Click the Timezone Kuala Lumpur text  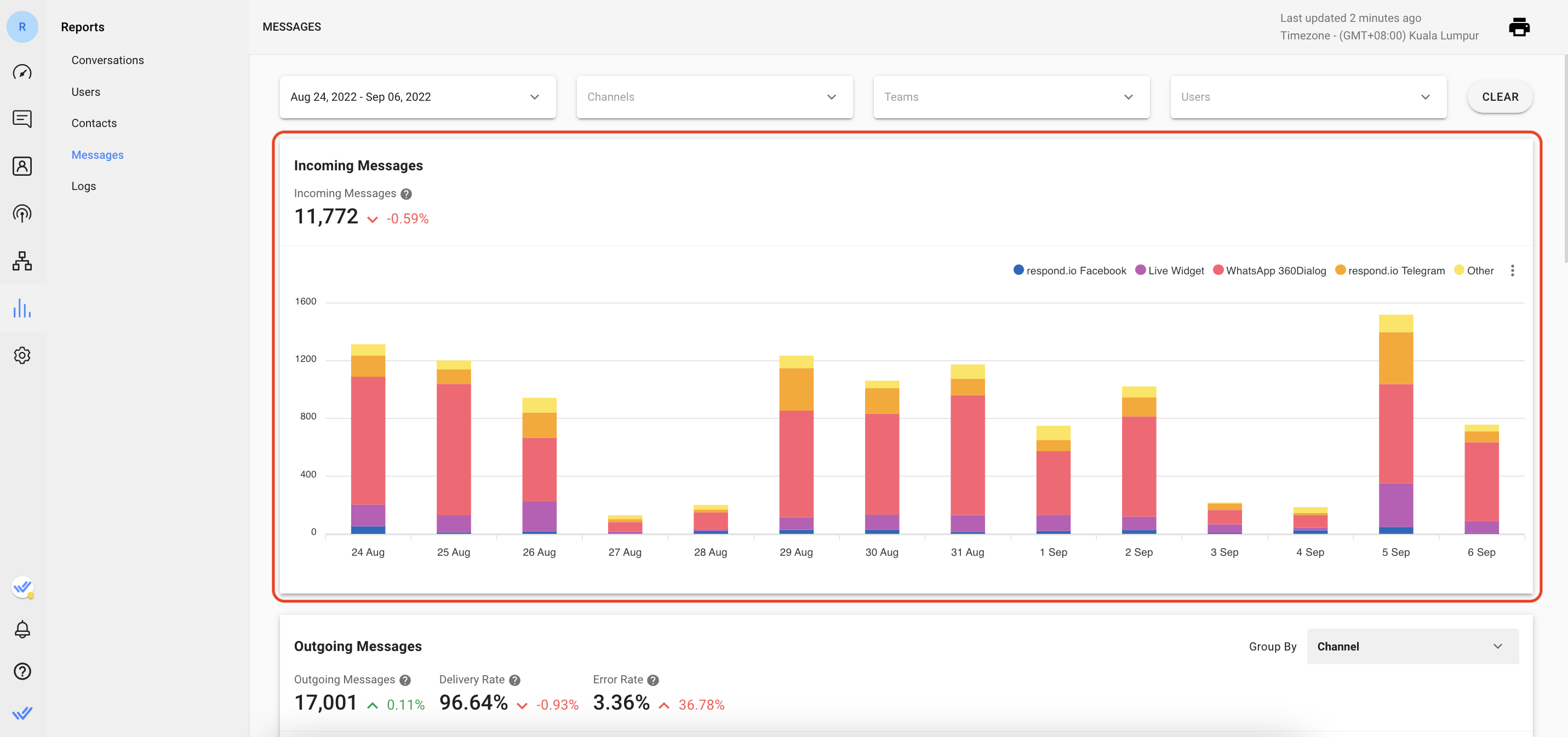[x=1380, y=35]
